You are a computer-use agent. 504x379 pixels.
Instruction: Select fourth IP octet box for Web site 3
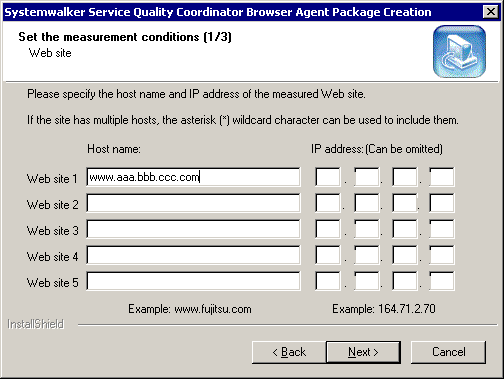(x=442, y=229)
